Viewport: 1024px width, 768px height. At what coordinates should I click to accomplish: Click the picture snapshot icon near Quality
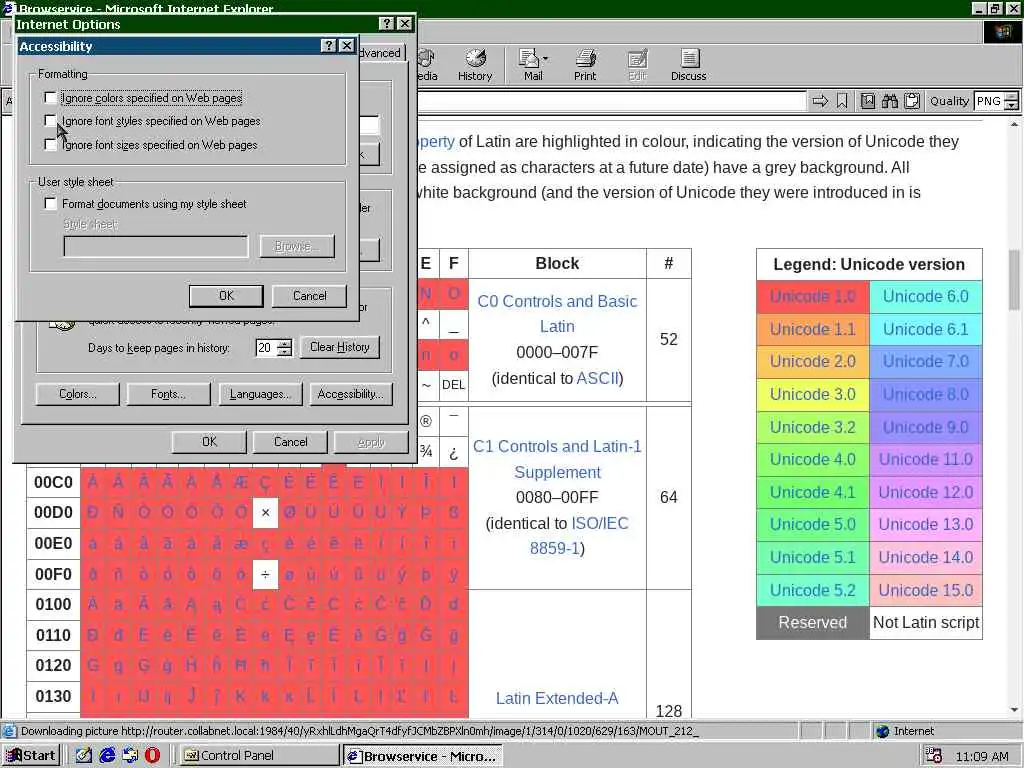[x=867, y=101]
